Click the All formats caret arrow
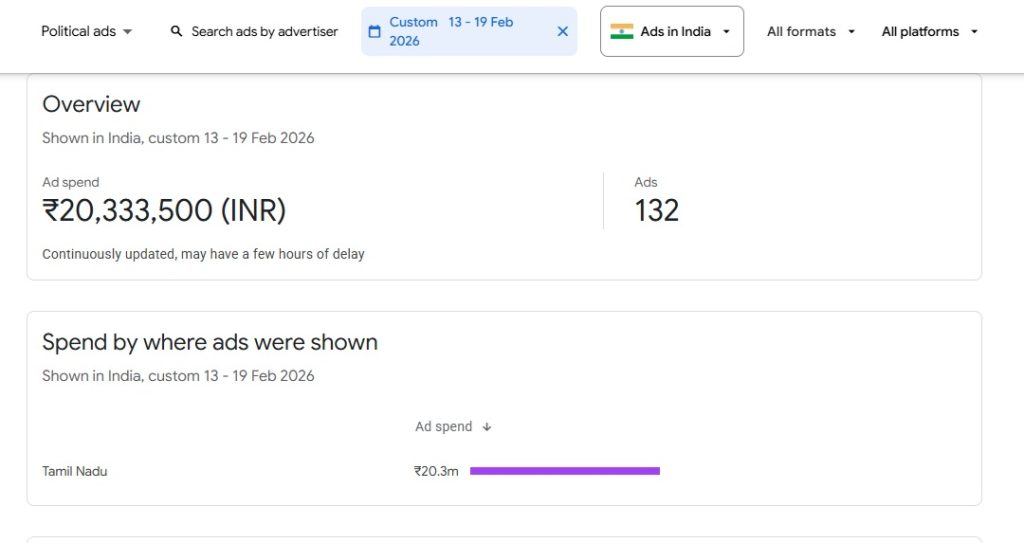The width and height of the screenshot is (1024, 543). [851, 32]
